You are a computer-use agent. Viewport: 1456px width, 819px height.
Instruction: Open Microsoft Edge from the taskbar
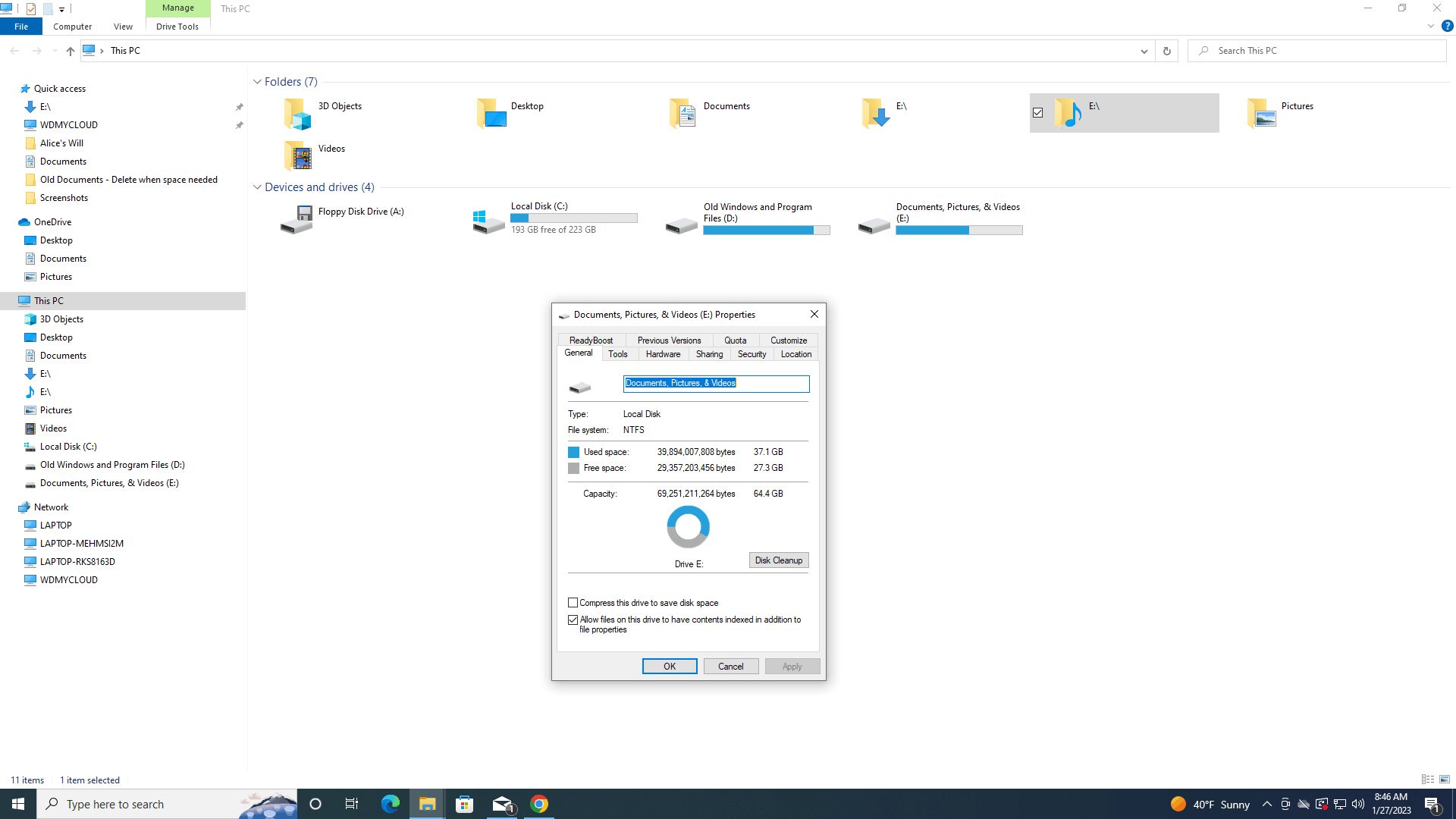tap(390, 804)
